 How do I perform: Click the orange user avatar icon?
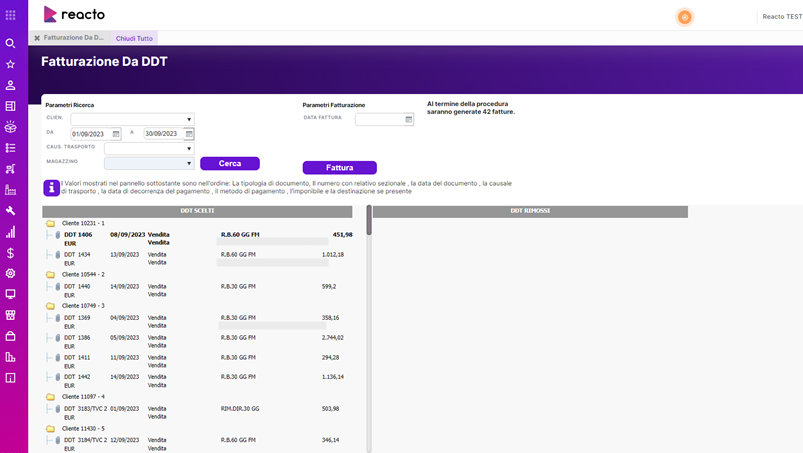click(x=684, y=17)
